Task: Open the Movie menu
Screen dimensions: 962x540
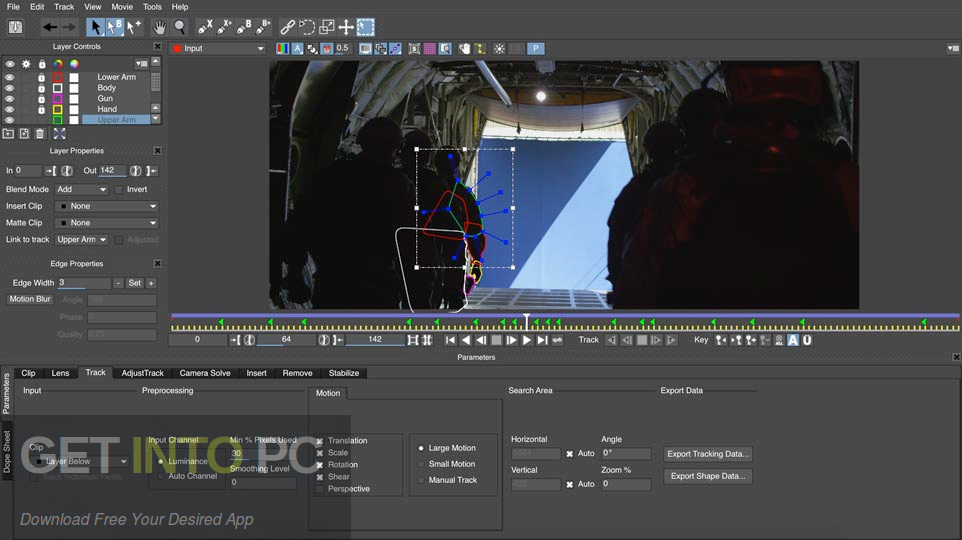Action: (122, 7)
